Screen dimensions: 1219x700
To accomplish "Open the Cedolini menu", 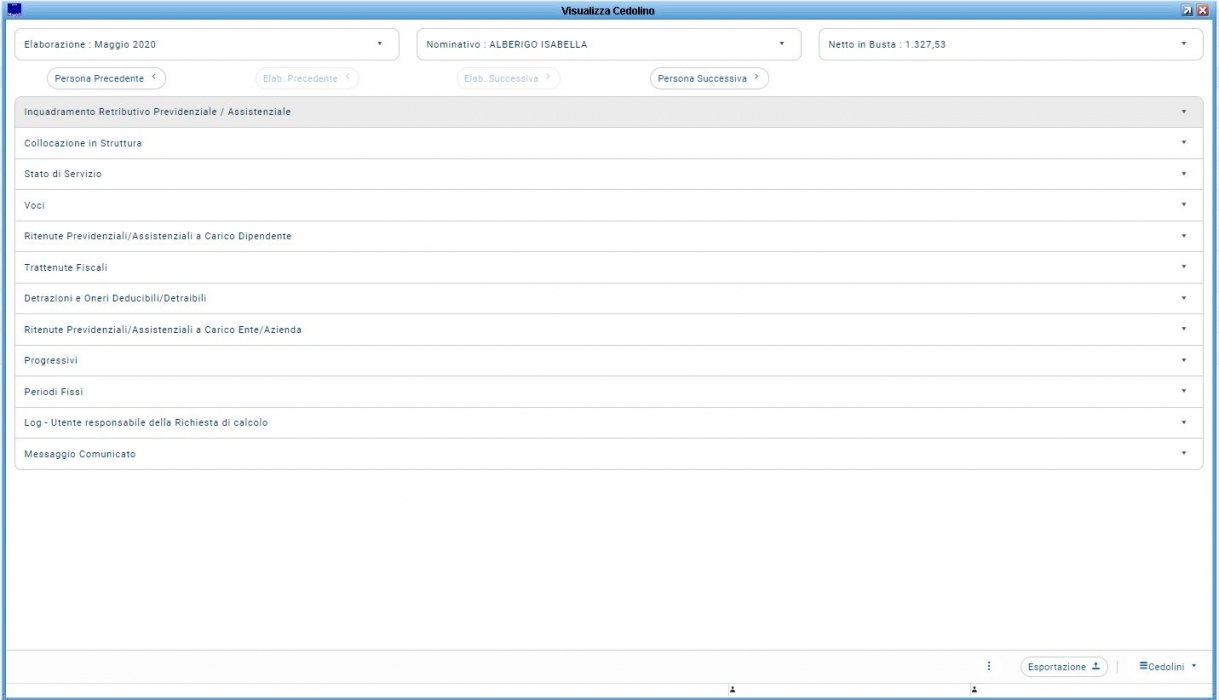I will click(1167, 667).
